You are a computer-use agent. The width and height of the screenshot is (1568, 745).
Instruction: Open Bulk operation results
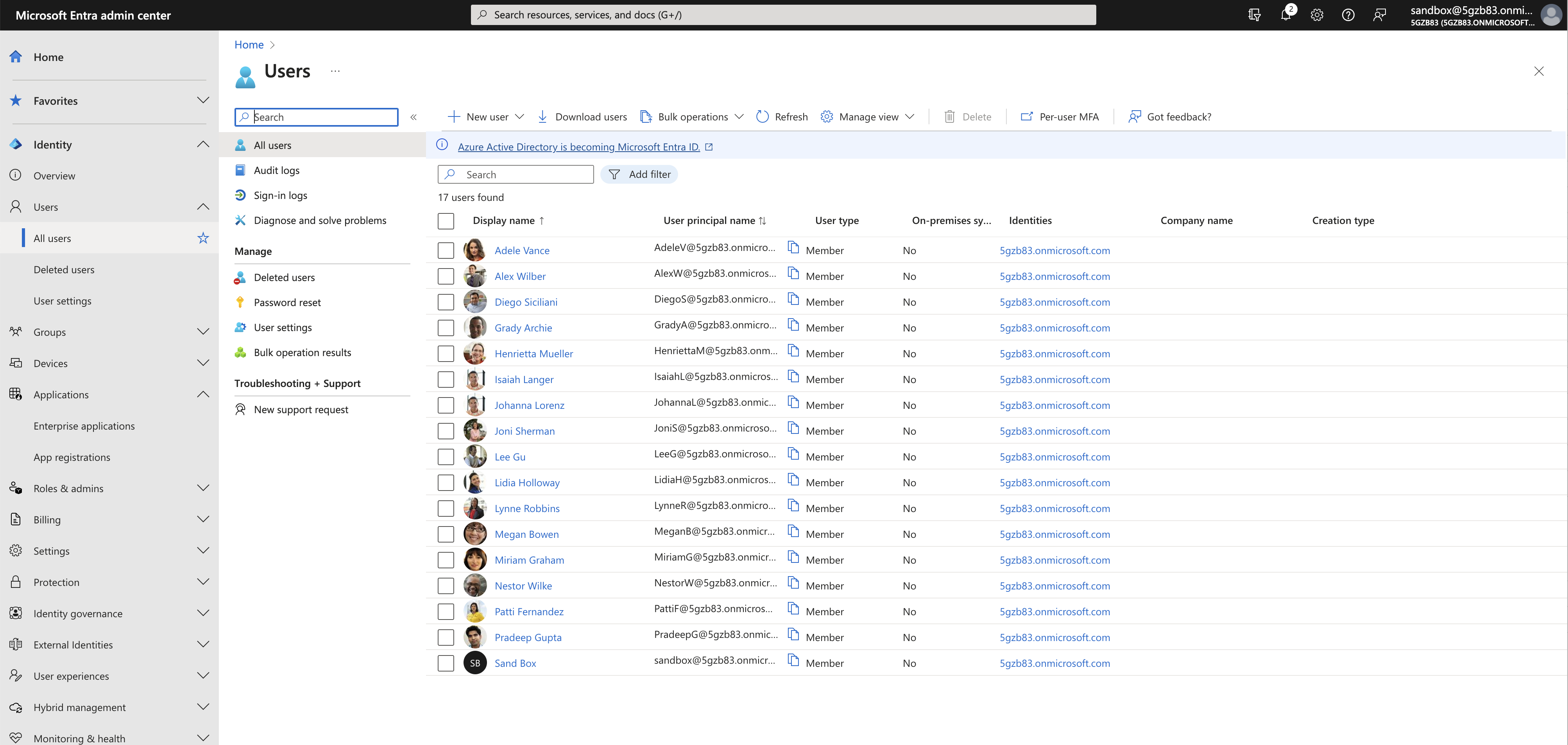click(302, 353)
